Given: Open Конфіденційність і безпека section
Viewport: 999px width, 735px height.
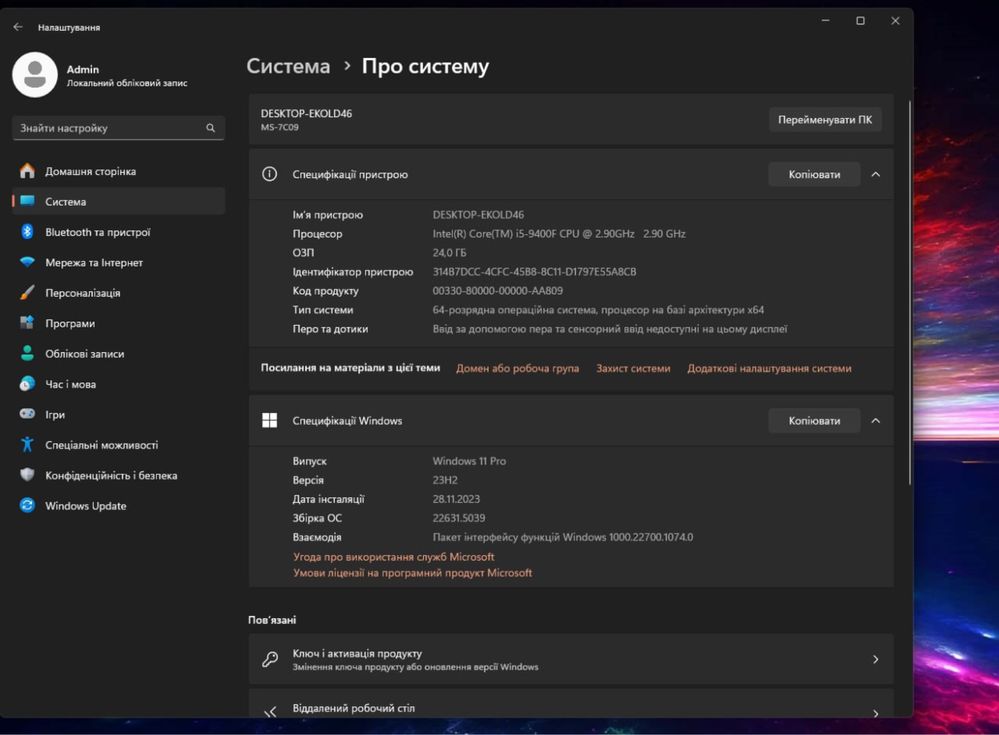Looking at the screenshot, I should click(x=119, y=475).
